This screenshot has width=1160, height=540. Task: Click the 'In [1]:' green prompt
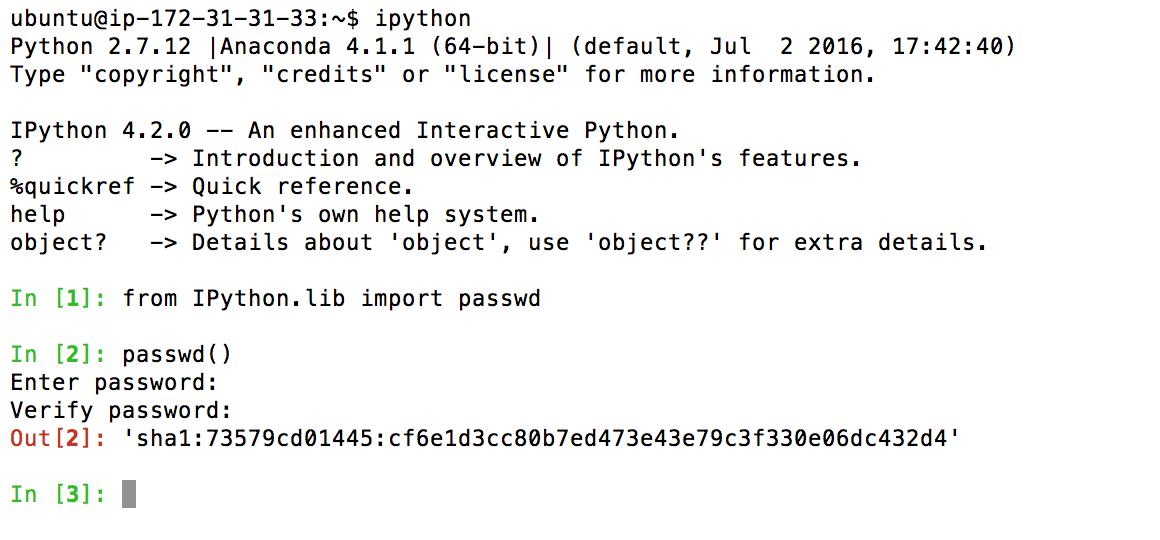coord(57,298)
